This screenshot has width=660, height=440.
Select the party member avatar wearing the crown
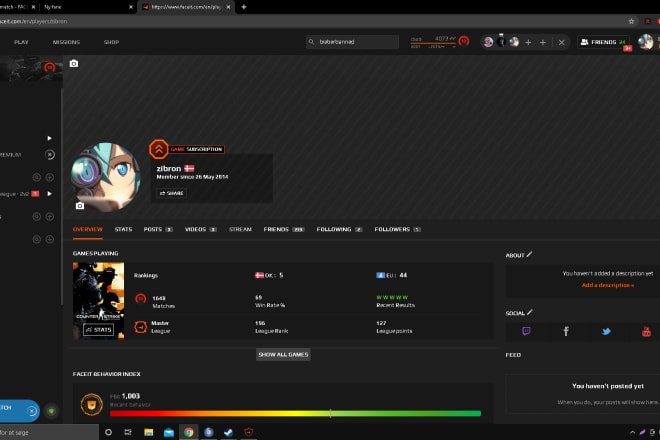pyautogui.click(x=501, y=41)
